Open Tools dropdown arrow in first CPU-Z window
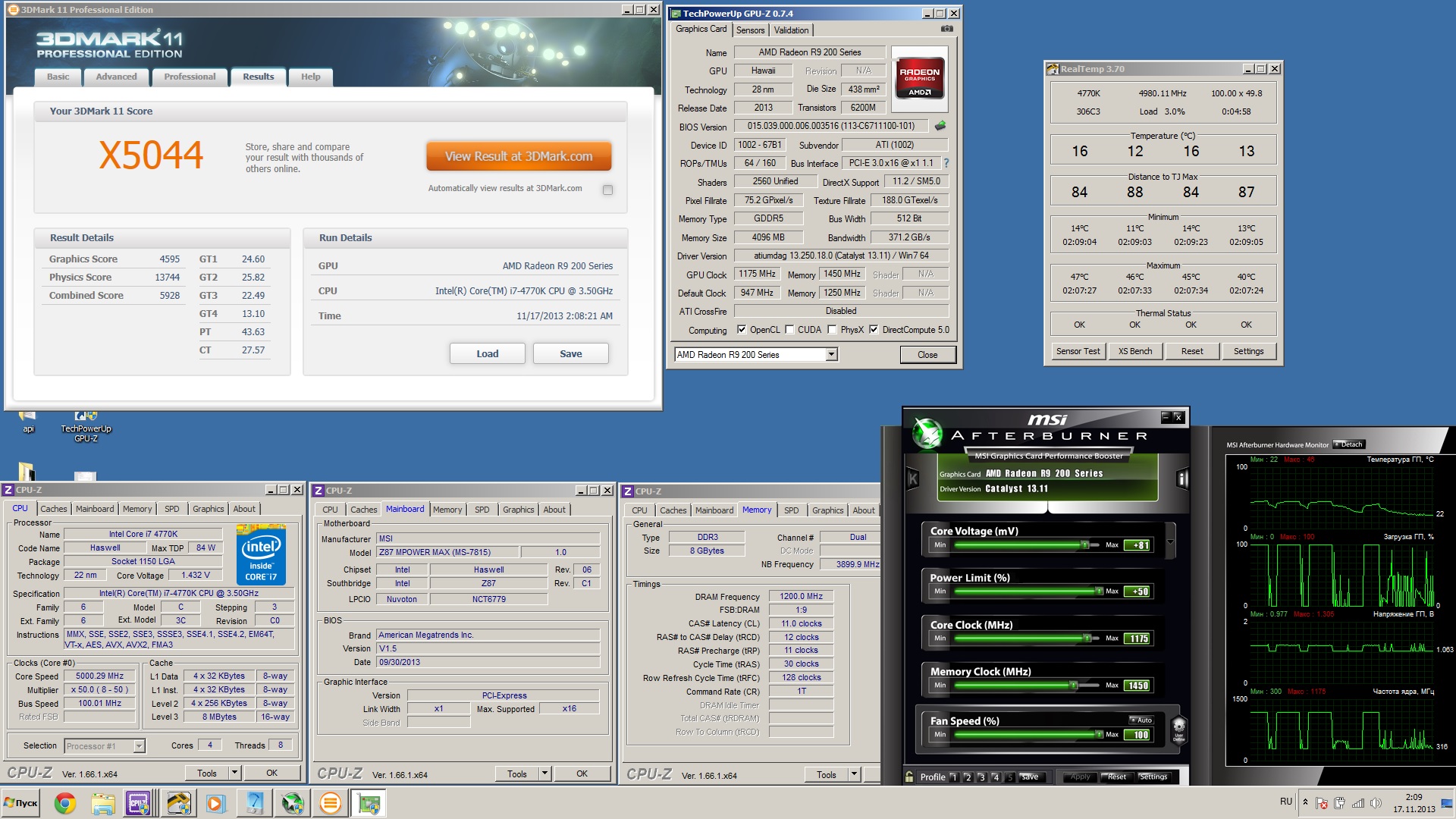Viewport: 1456px width, 819px height. coord(234,773)
